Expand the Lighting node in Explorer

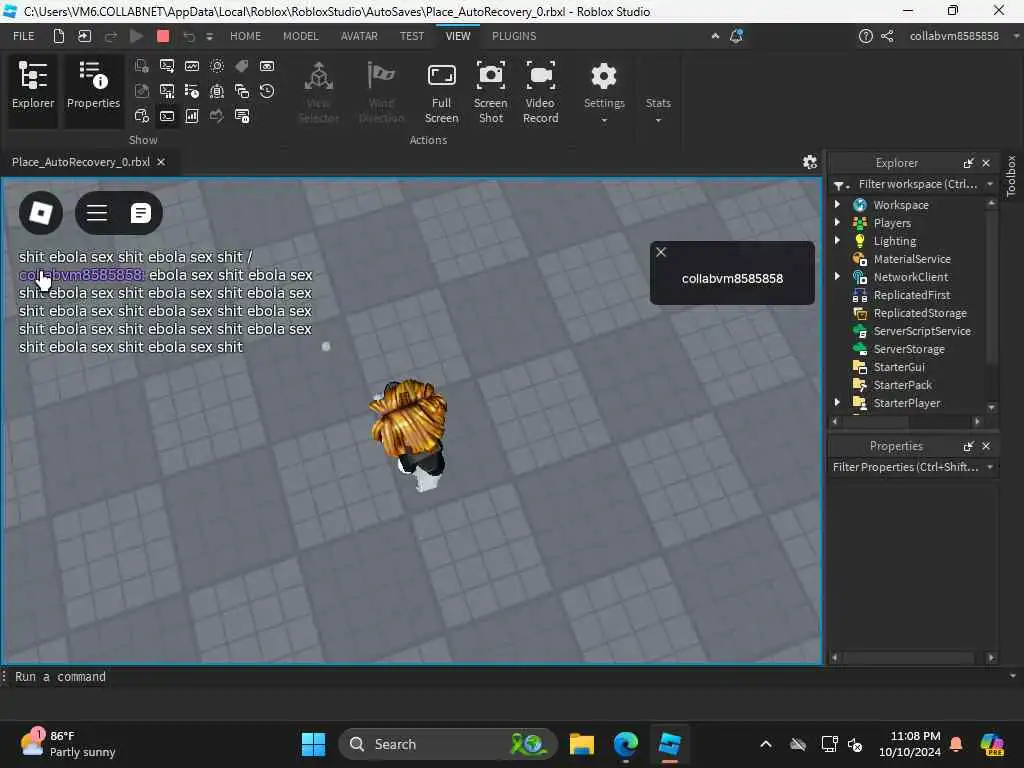837,240
